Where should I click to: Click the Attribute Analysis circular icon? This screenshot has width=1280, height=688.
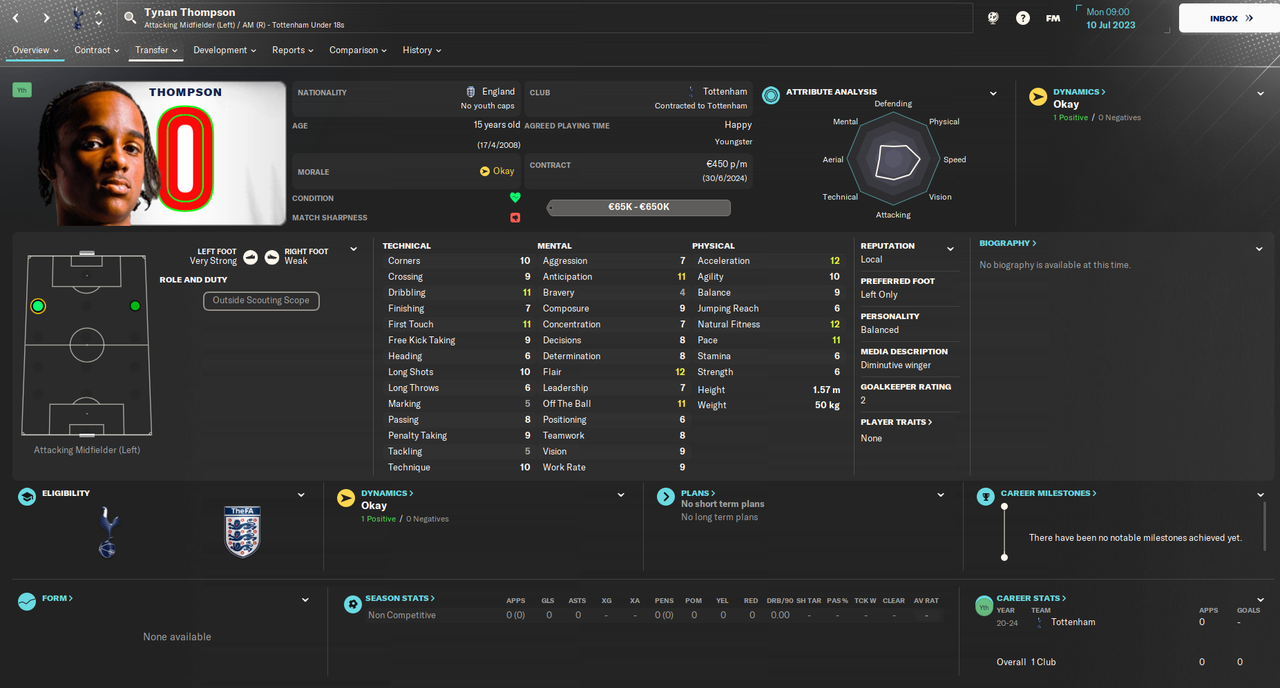click(771, 95)
